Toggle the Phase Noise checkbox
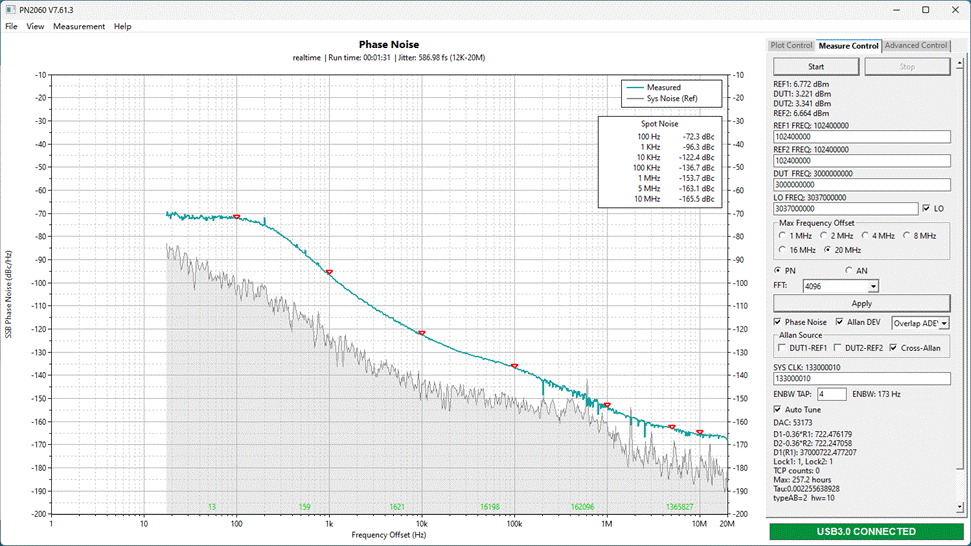 [x=778, y=322]
